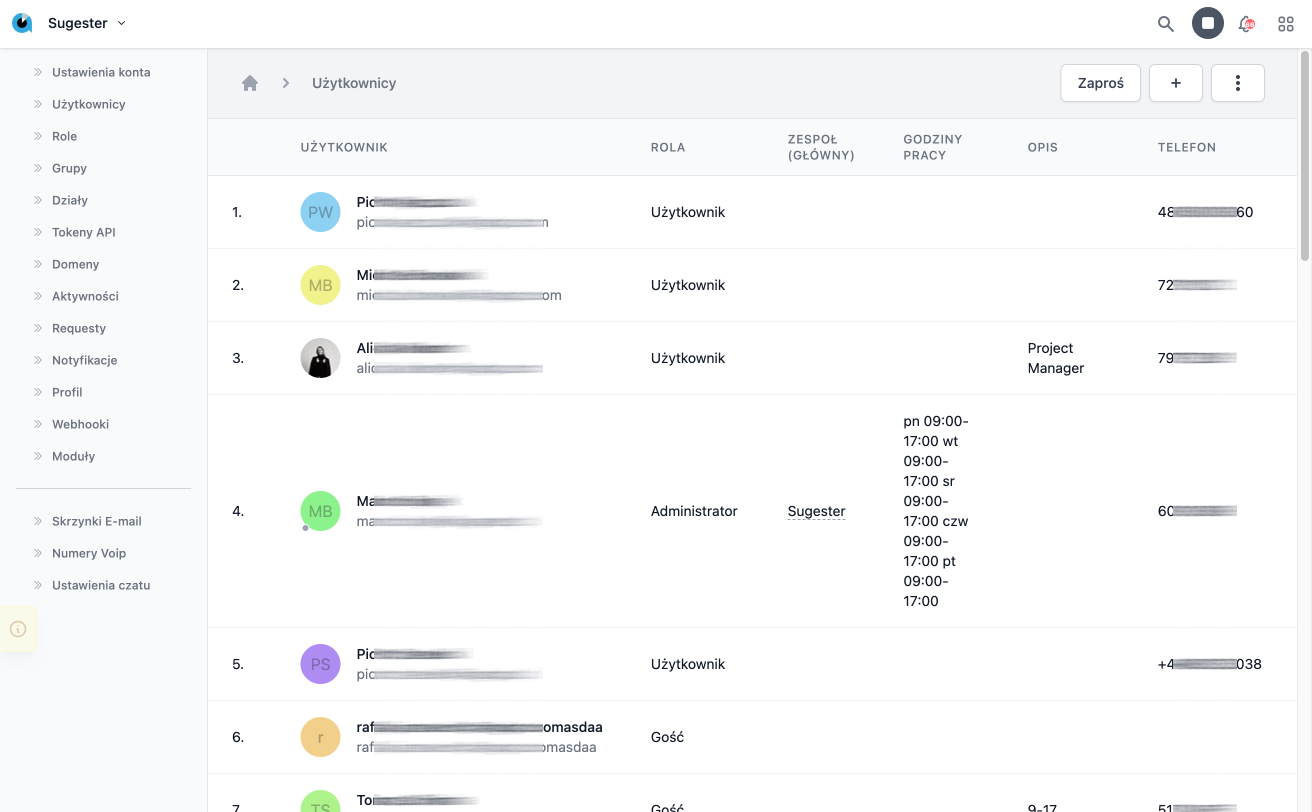Click the yellow info icon on left edge

click(x=18, y=629)
